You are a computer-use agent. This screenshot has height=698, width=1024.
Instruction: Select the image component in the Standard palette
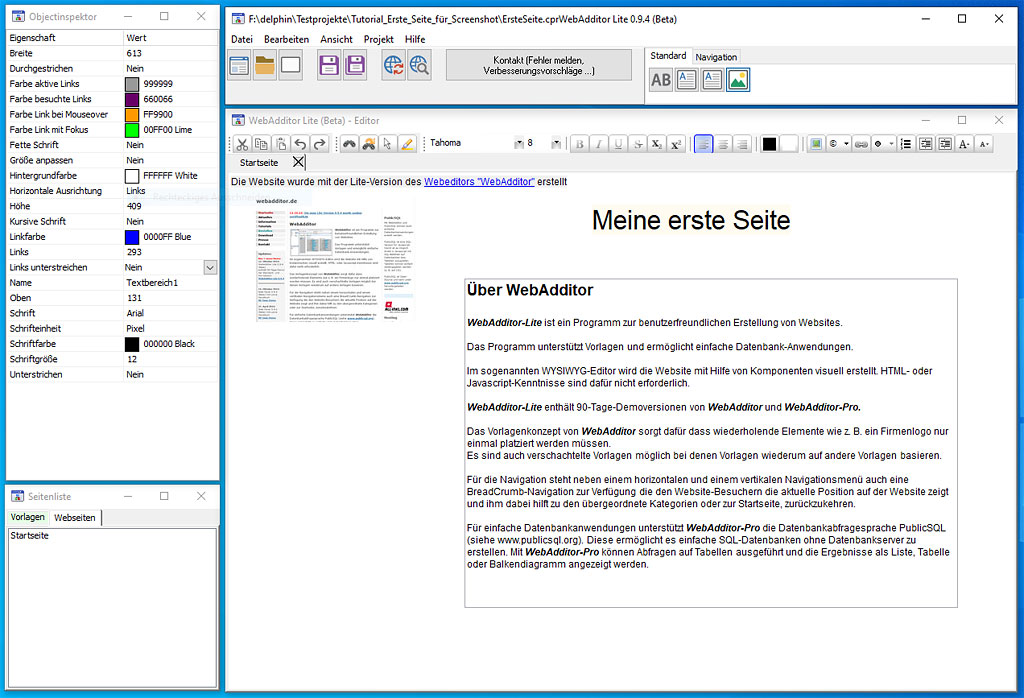click(x=738, y=80)
